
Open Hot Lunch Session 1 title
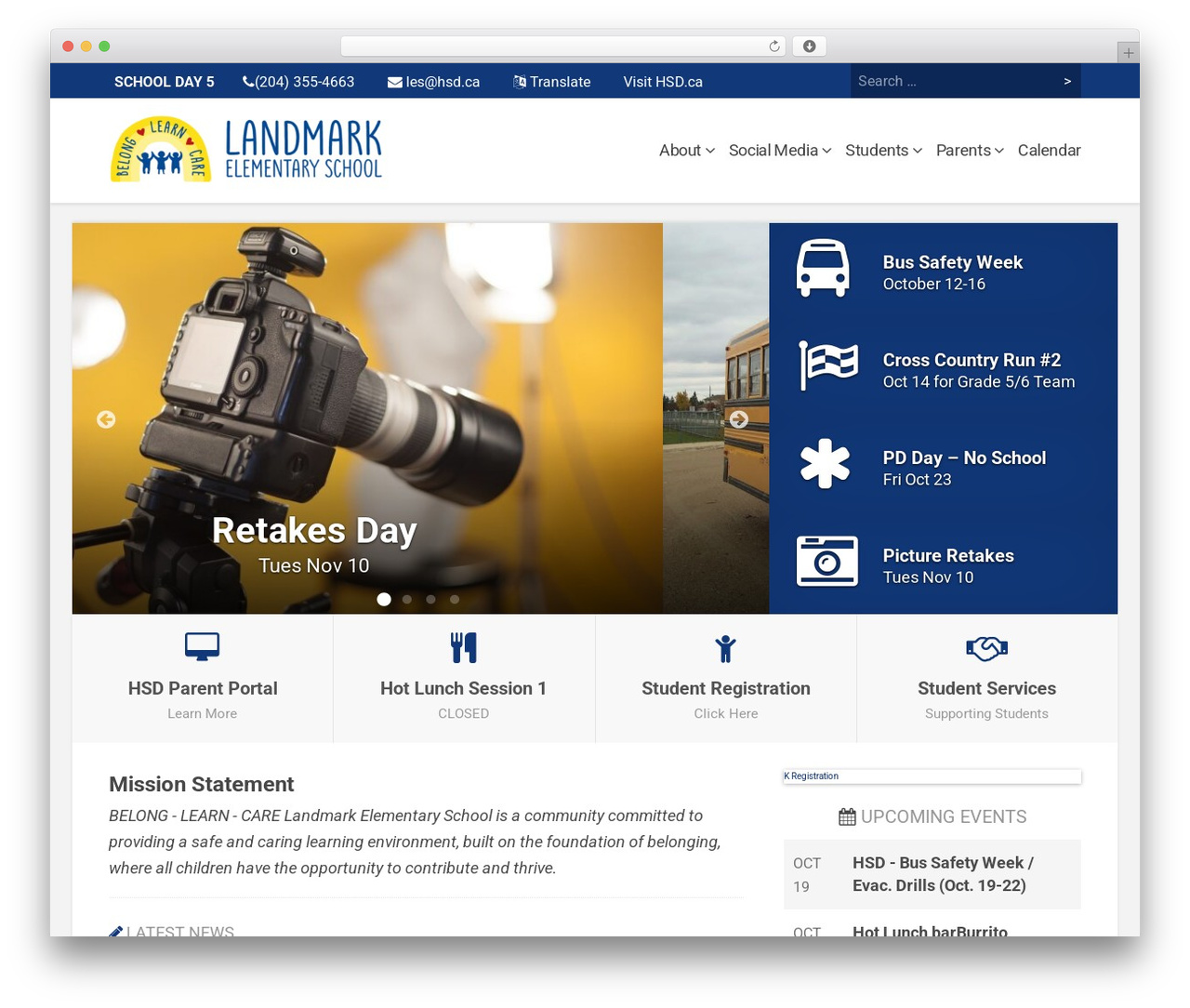pyautogui.click(x=463, y=688)
